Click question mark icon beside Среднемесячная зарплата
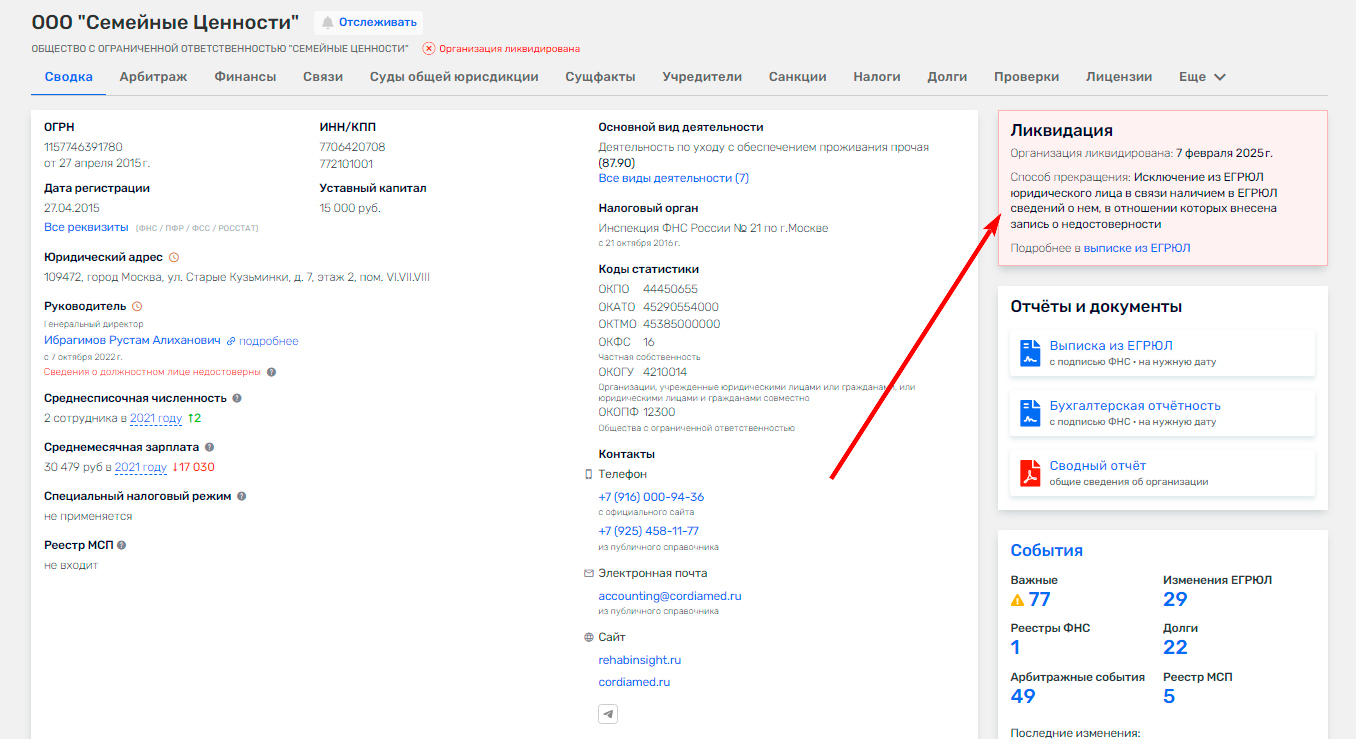 coord(209,447)
